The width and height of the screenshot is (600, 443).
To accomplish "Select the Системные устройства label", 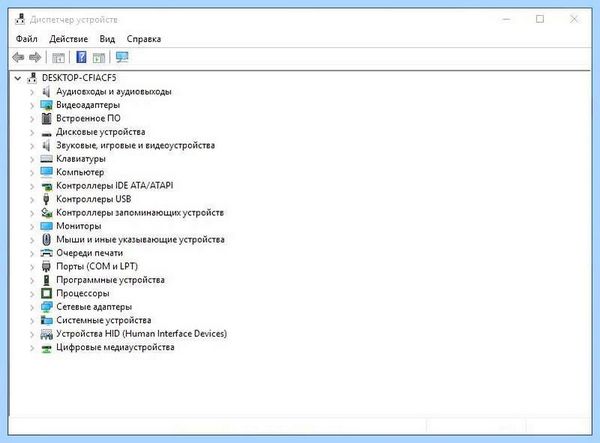I will [x=104, y=320].
